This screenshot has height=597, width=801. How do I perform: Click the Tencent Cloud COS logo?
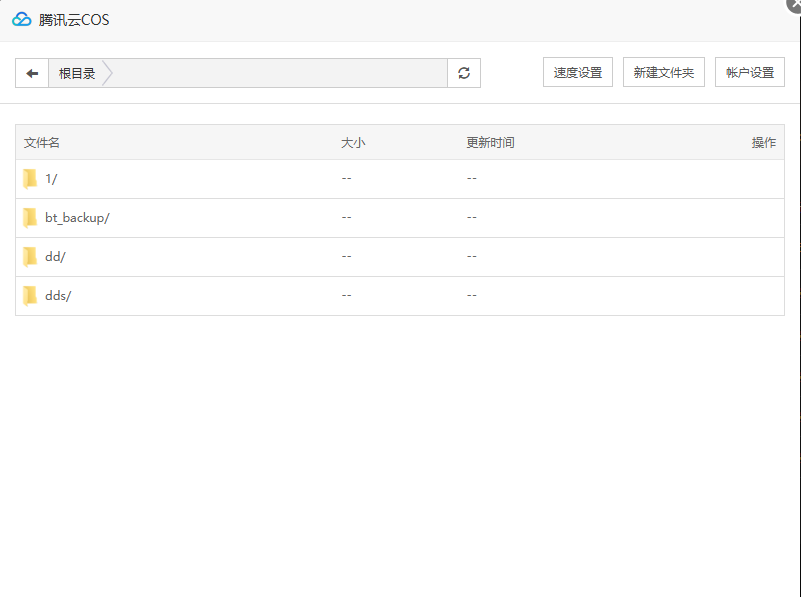pyautogui.click(x=22, y=20)
